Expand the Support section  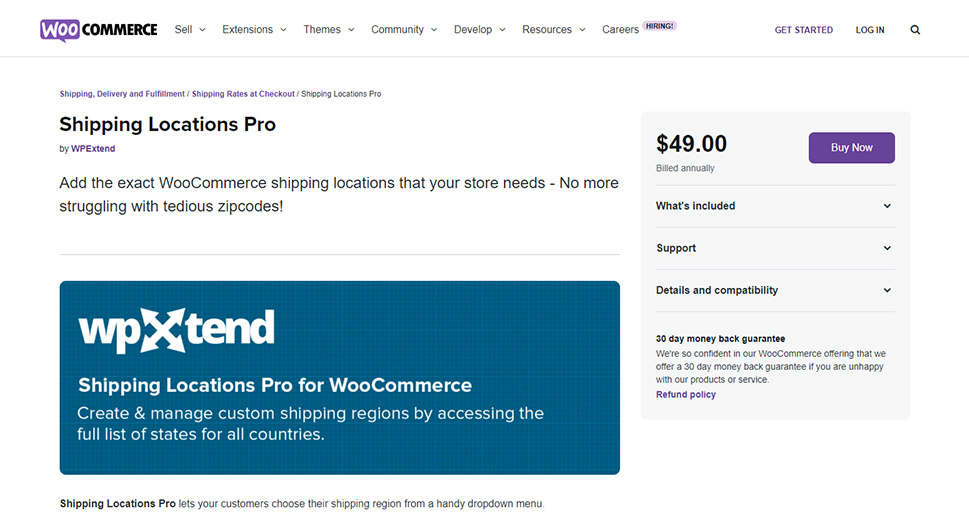tap(773, 248)
